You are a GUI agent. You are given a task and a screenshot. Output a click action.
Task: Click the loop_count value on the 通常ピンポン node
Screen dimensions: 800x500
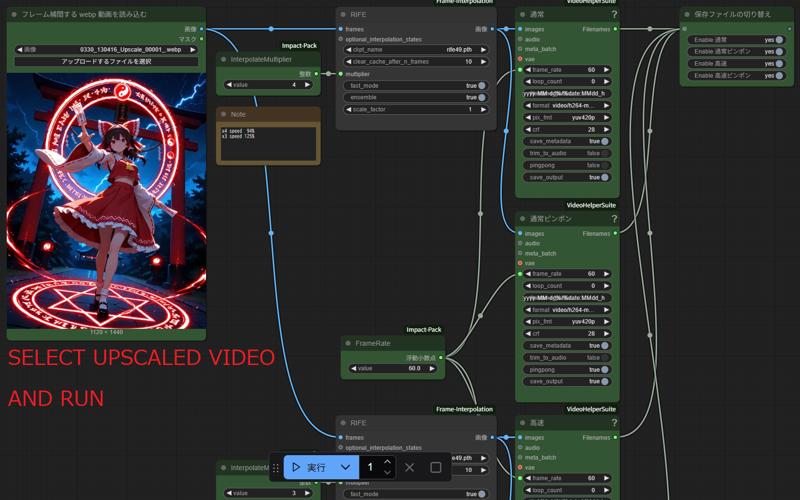click(593, 286)
